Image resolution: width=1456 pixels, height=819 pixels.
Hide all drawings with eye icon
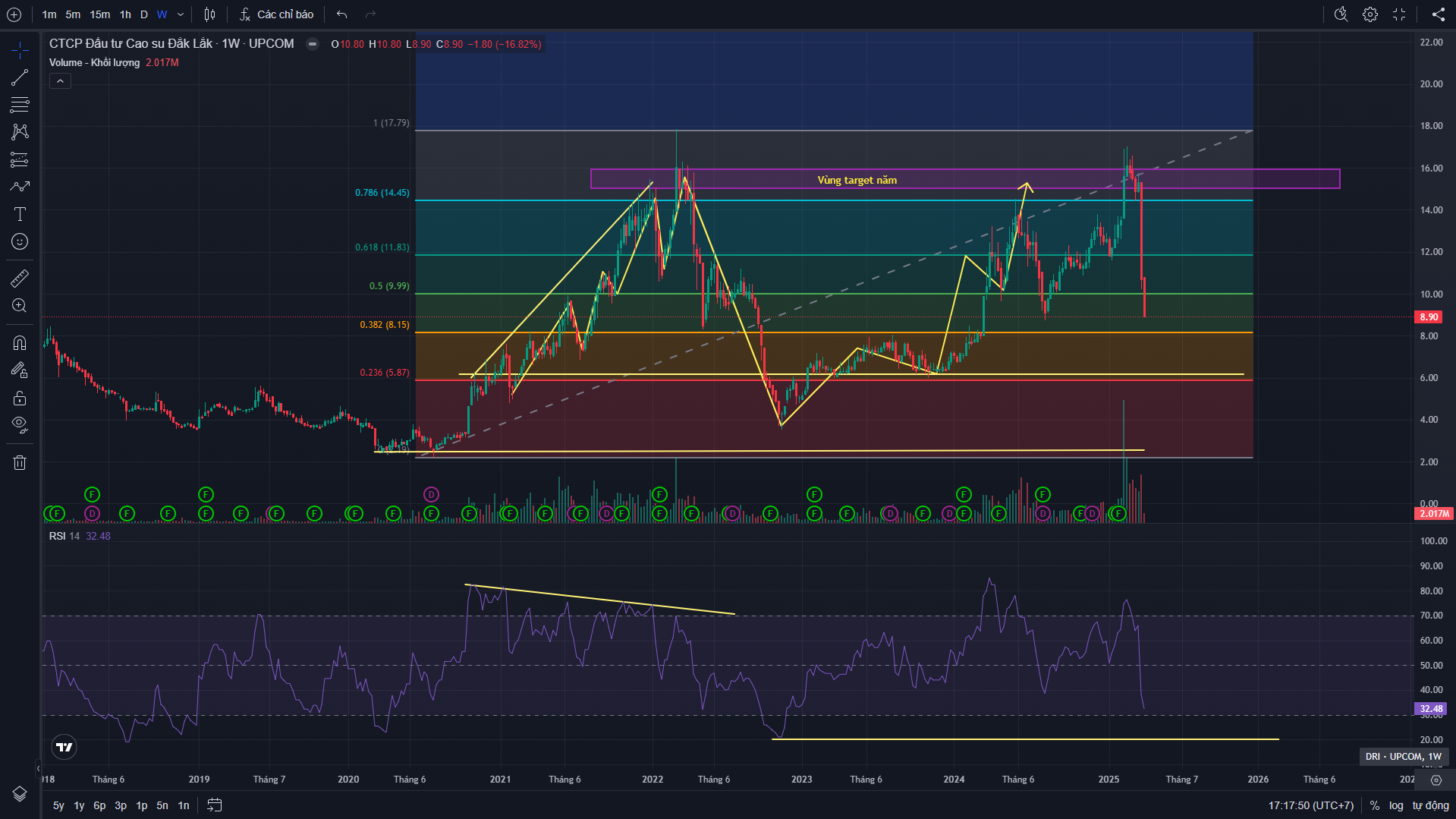20,424
